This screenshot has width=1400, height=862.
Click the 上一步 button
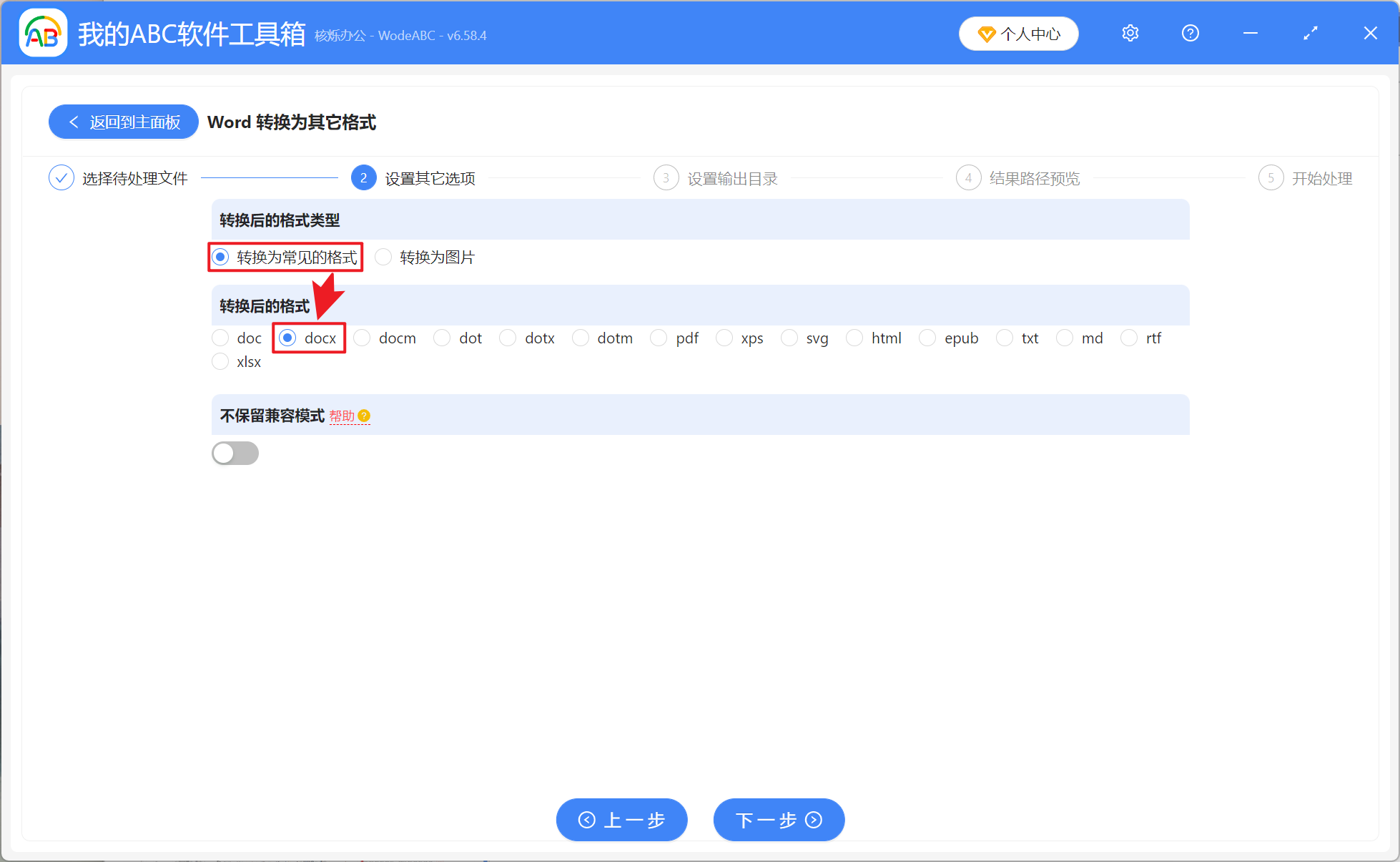click(x=621, y=820)
